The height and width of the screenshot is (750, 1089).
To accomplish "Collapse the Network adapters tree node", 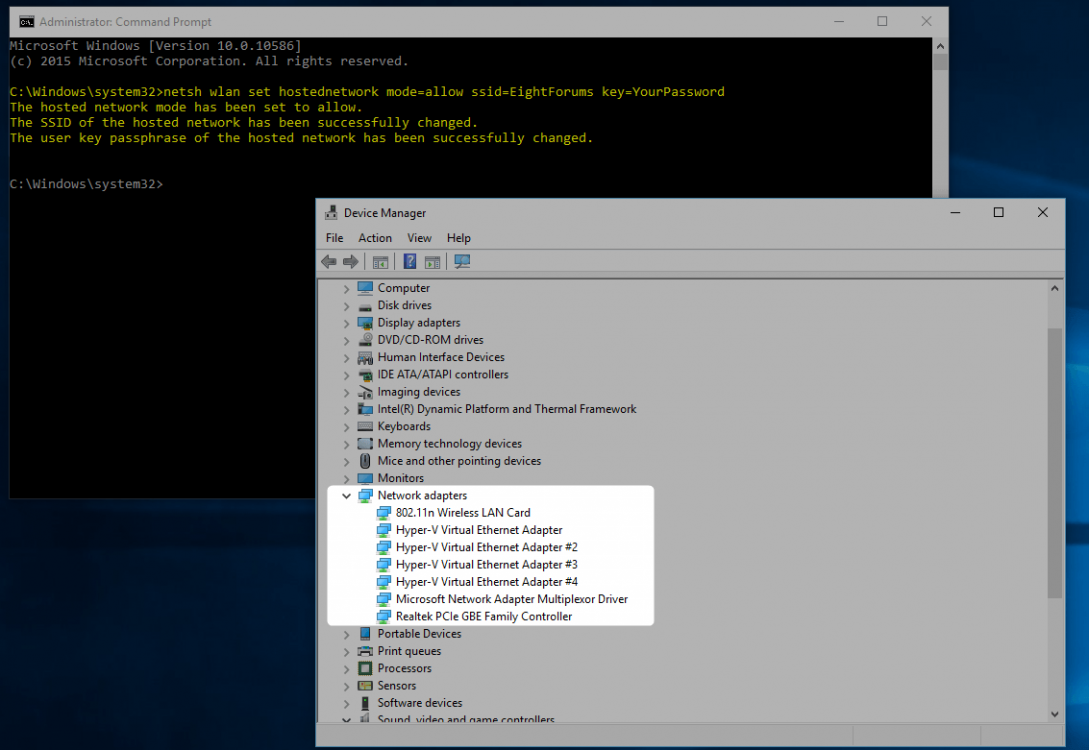I will click(346, 495).
